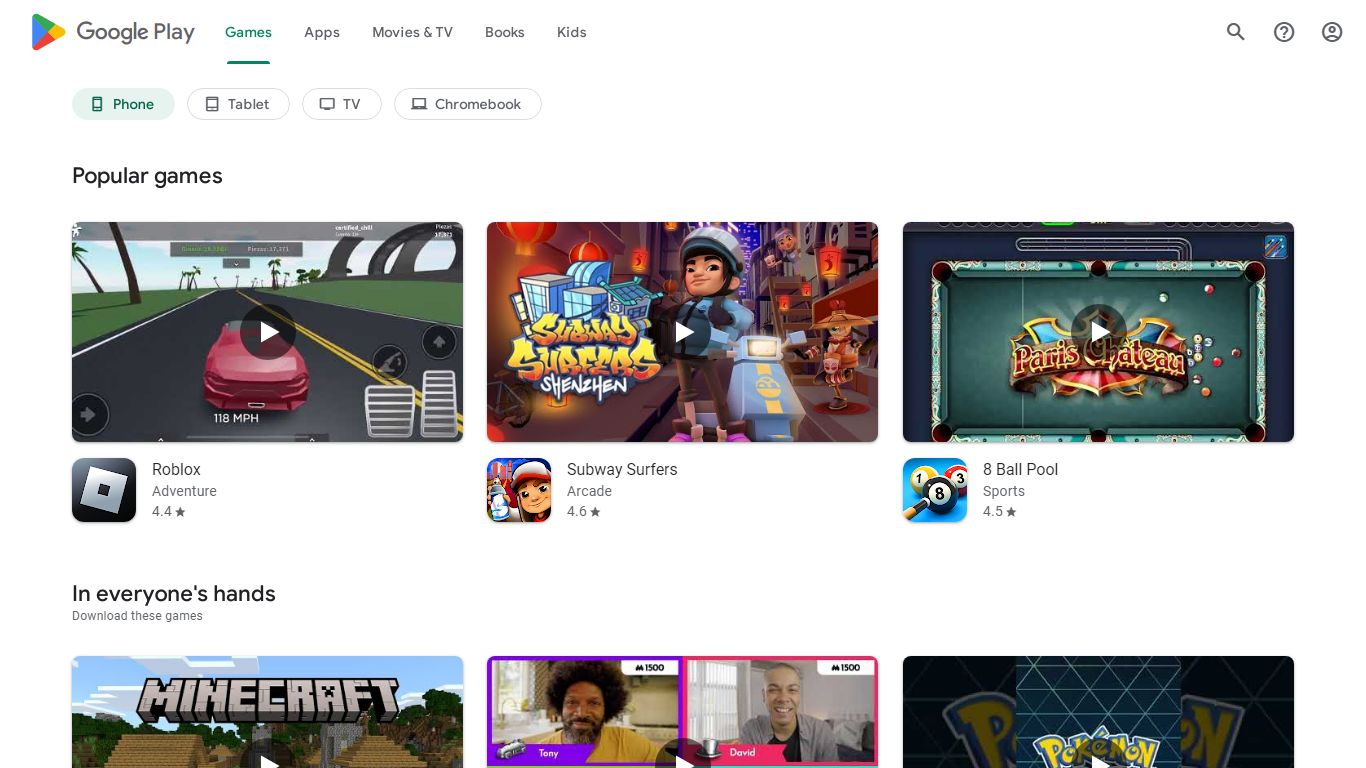The height and width of the screenshot is (768, 1366).
Task: Play the Roblox trailer video
Action: (x=268, y=332)
